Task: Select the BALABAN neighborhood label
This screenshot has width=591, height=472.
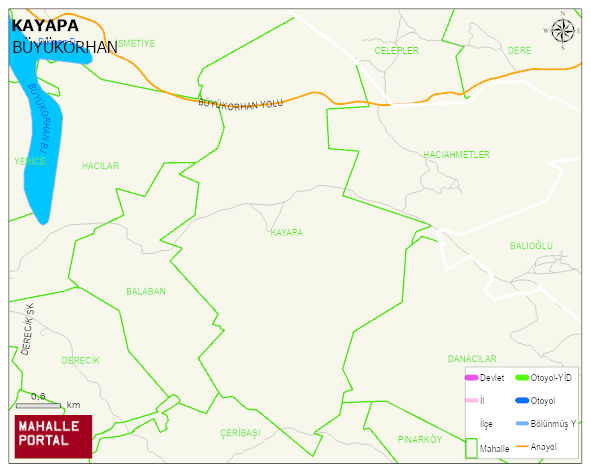Action: [x=146, y=291]
